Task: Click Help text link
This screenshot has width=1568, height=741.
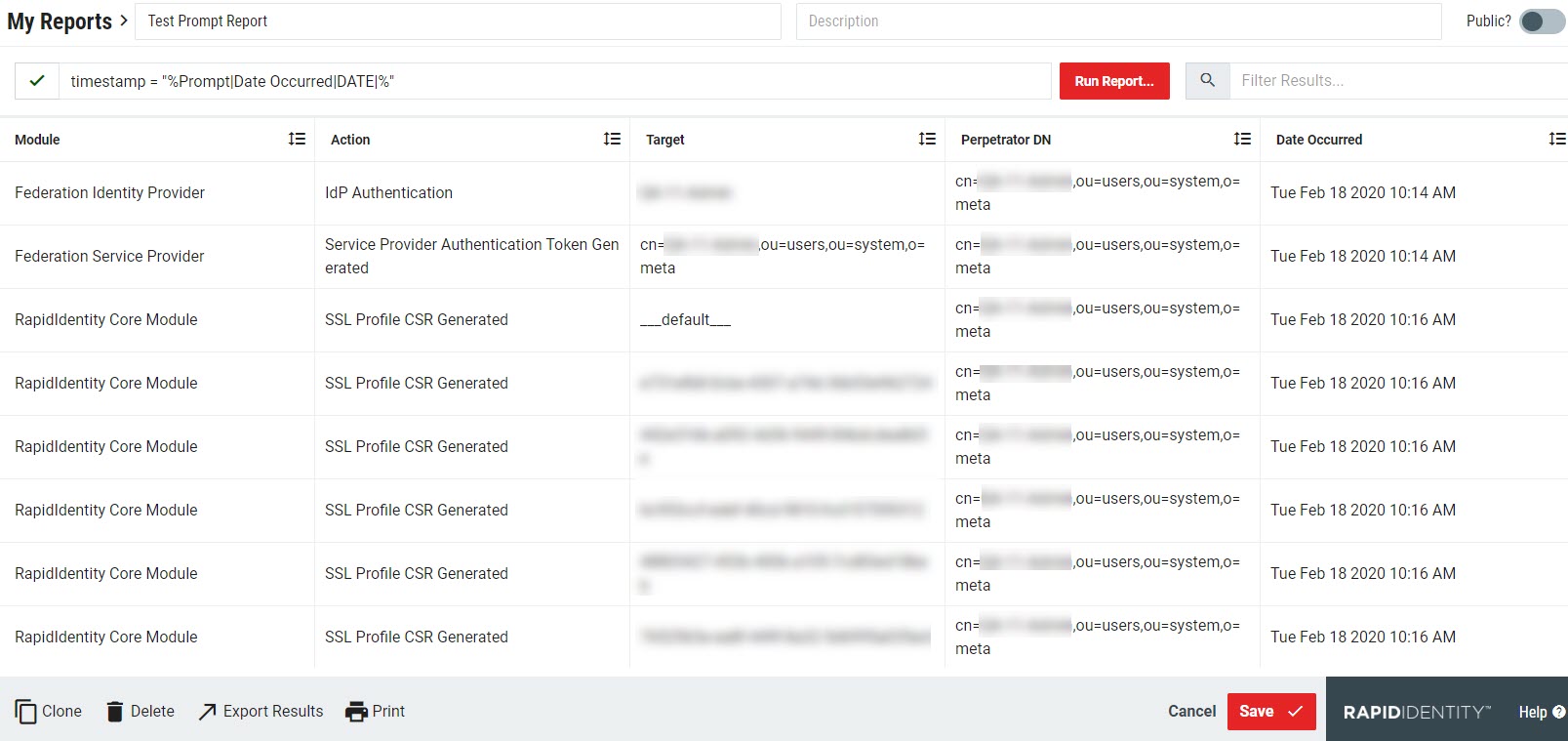Action: [1532, 712]
